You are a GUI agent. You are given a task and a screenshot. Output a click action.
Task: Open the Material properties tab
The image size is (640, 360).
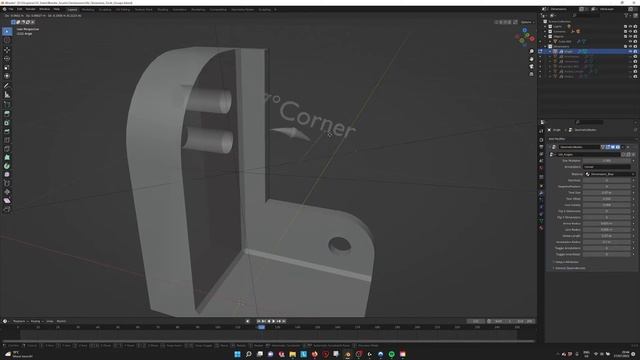pyautogui.click(x=541, y=228)
